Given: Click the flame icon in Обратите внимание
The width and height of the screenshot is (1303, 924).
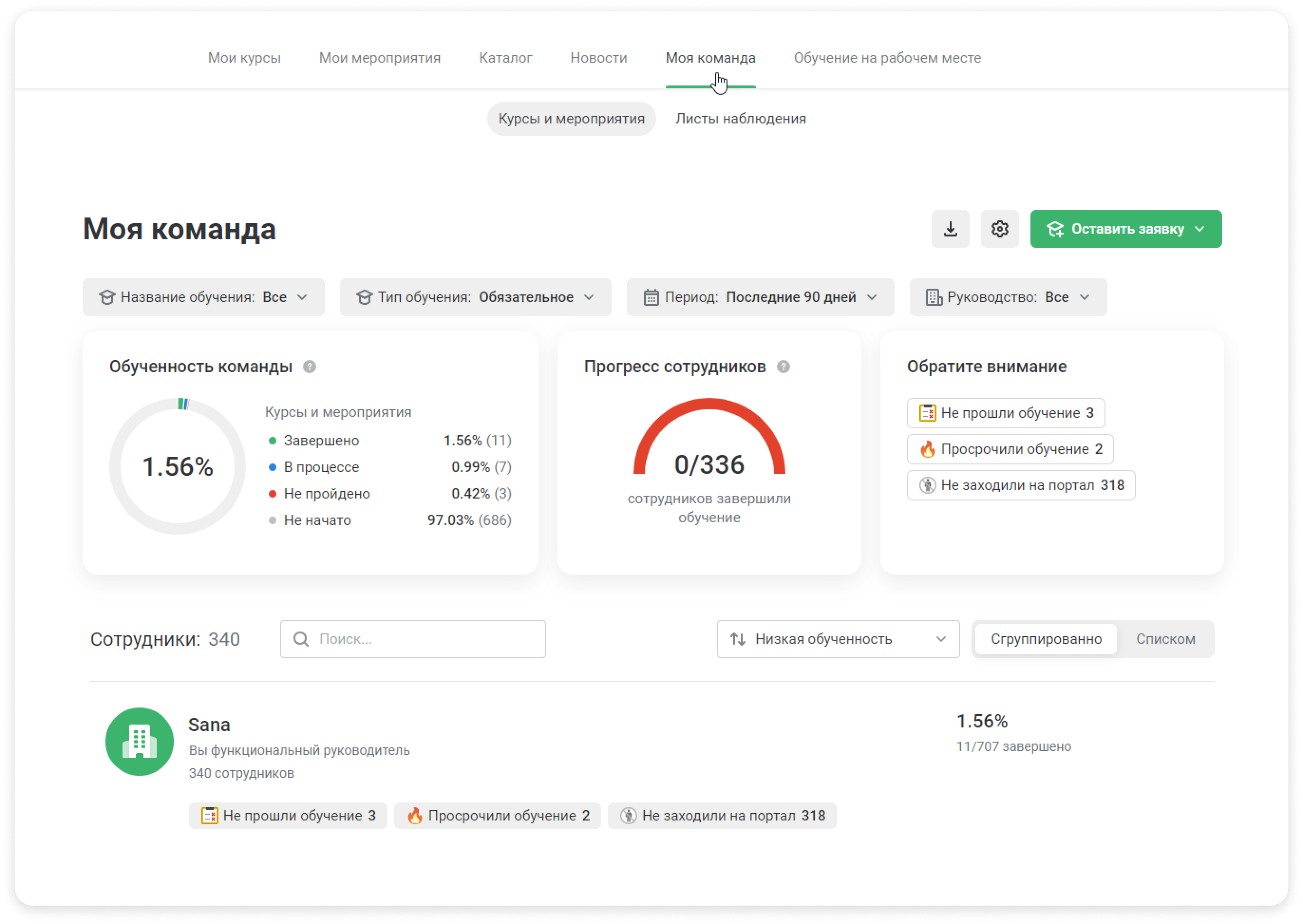Looking at the screenshot, I should pos(927,449).
